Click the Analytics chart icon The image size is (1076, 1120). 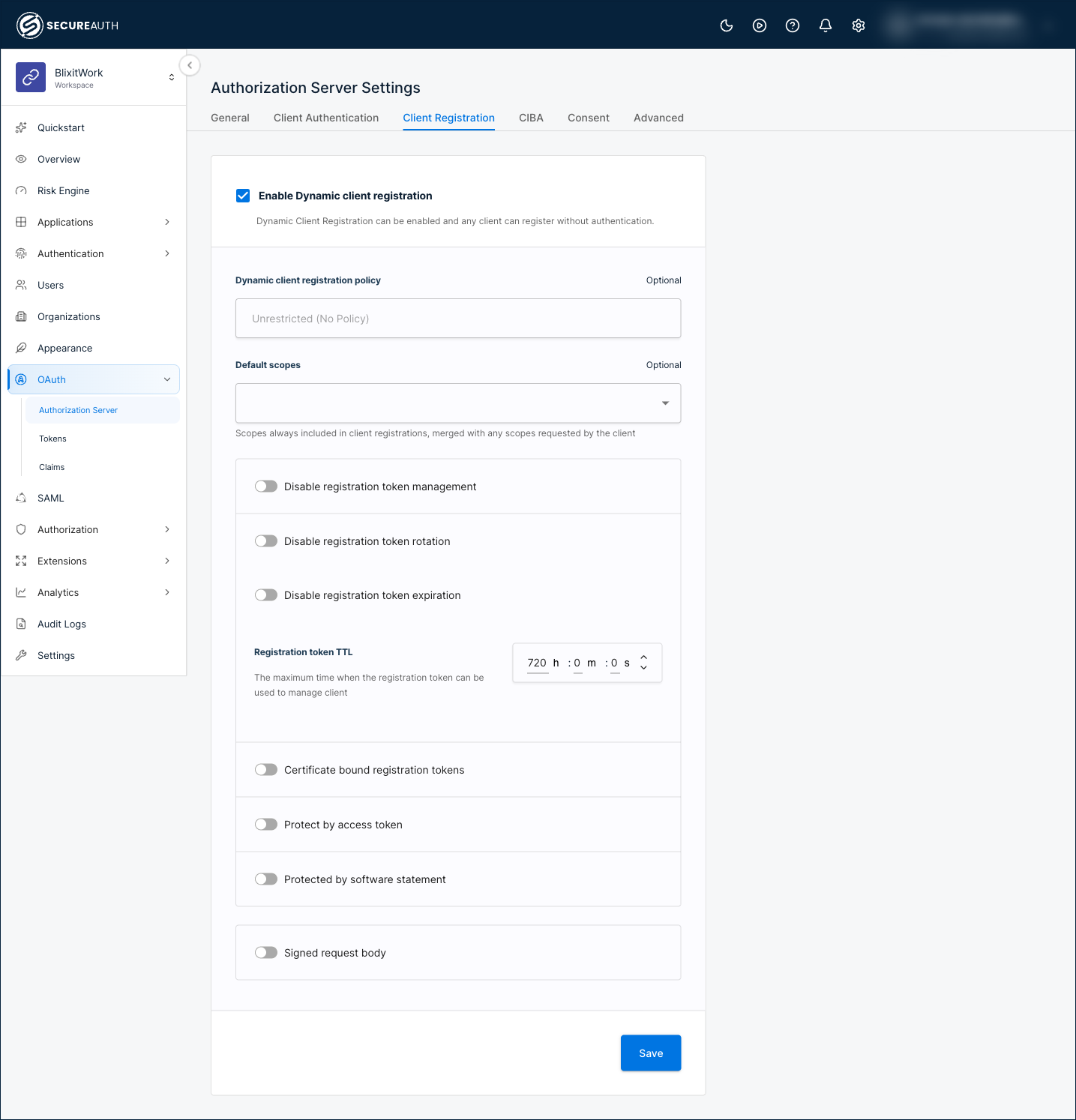tap(21, 592)
